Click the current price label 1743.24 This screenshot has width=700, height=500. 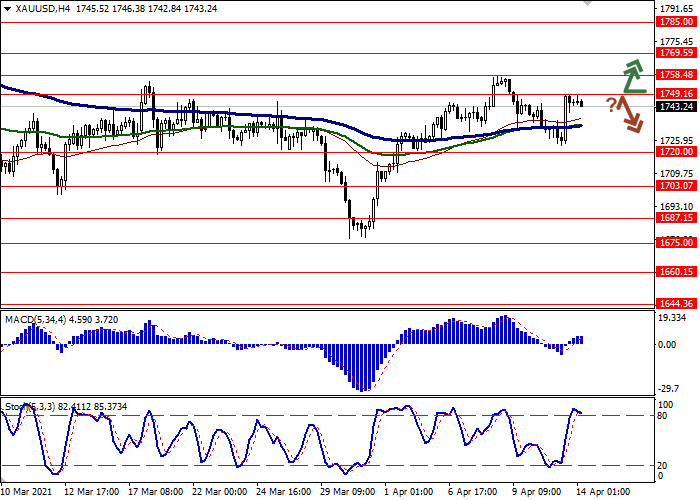[676, 107]
